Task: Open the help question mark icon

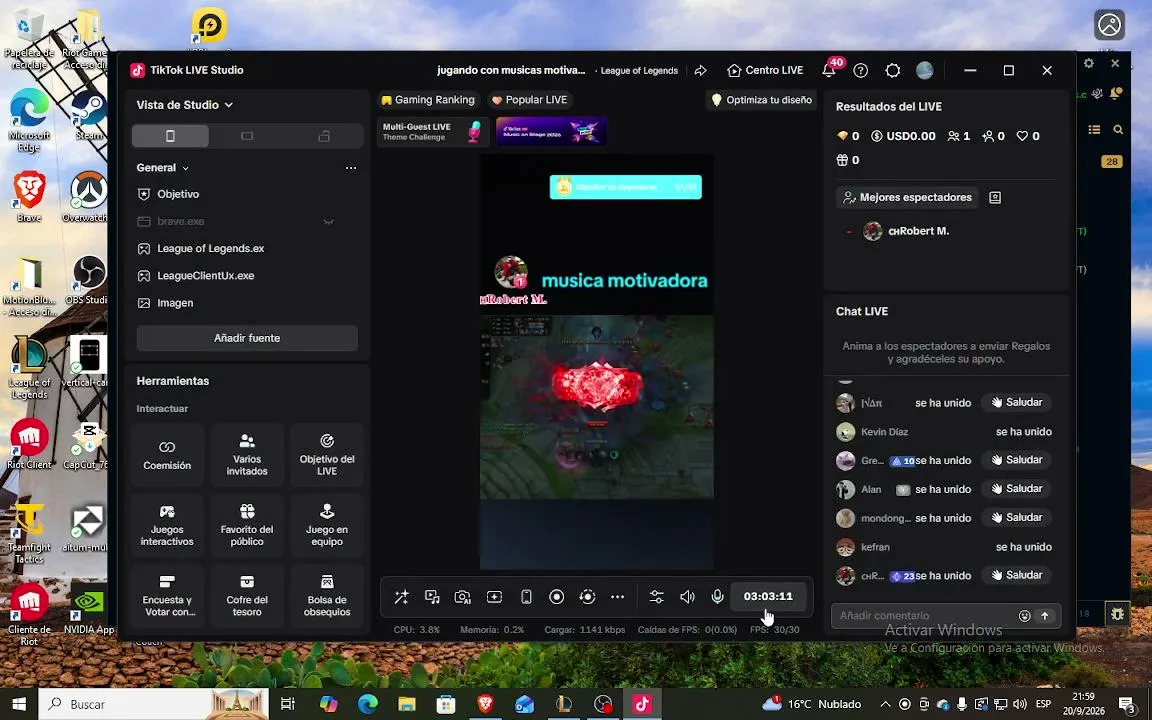Action: (860, 71)
